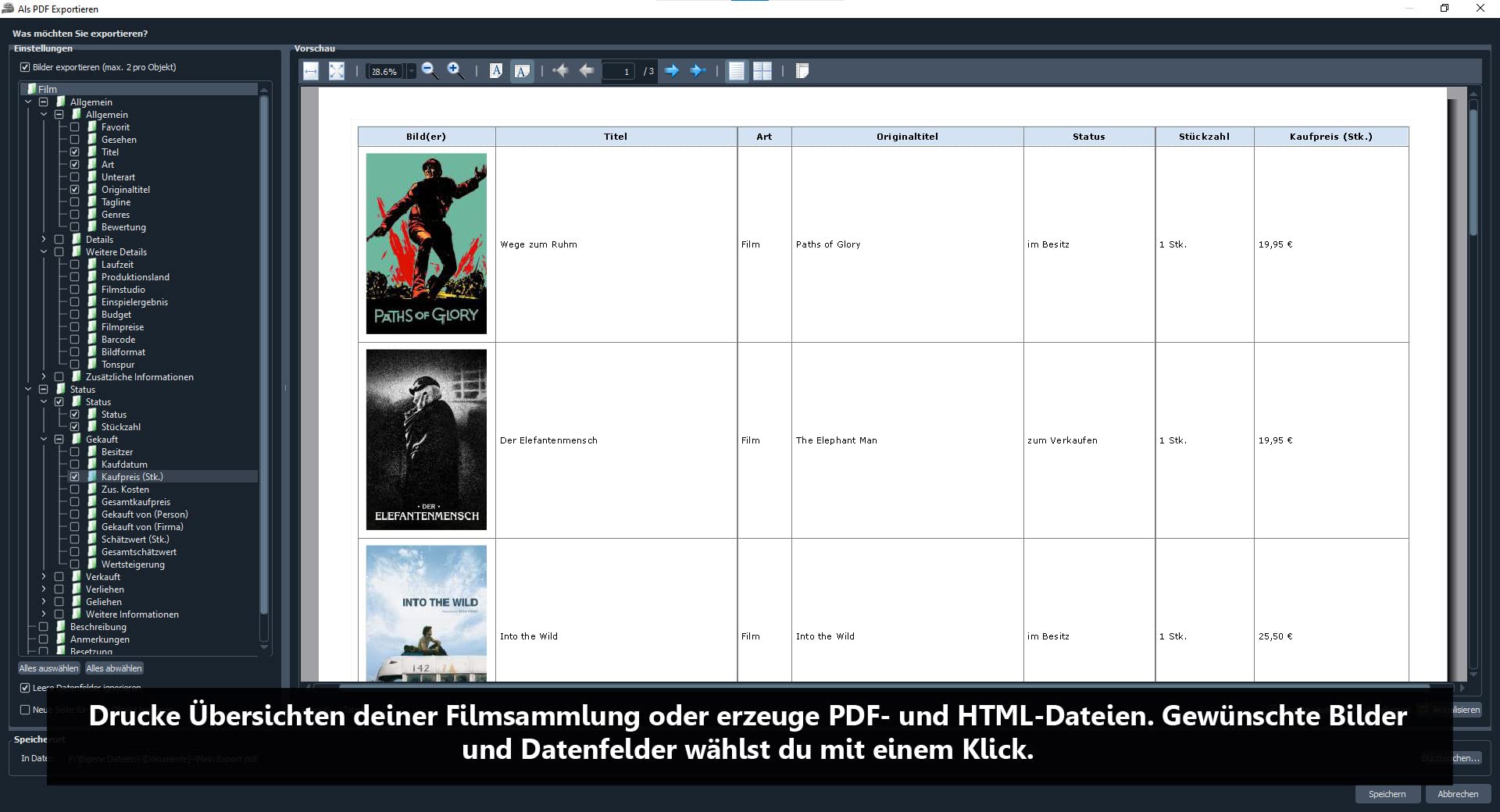
Task: Restore down the export window
Action: click(x=1445, y=9)
